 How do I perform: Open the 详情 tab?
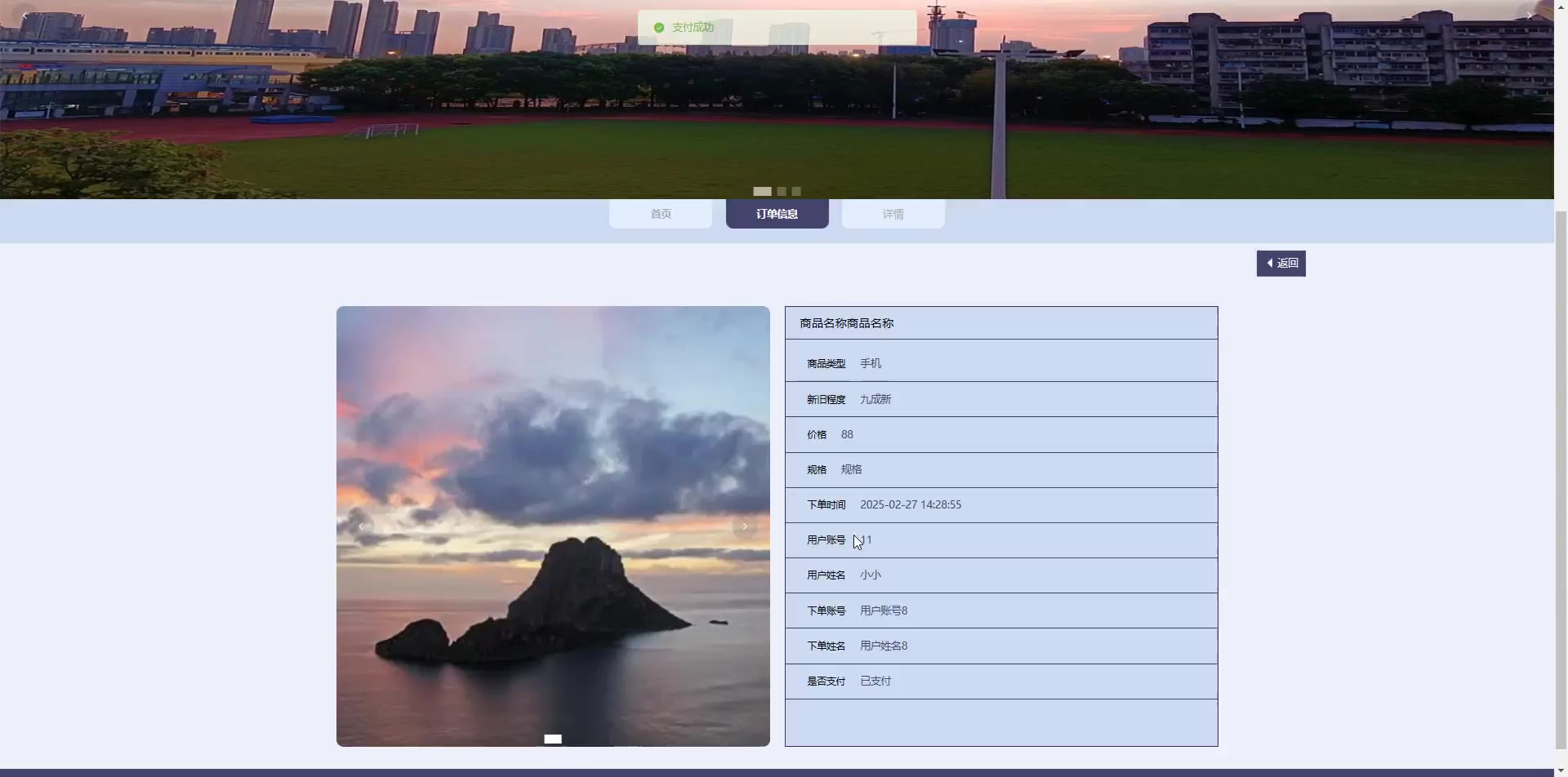pyautogui.click(x=893, y=214)
